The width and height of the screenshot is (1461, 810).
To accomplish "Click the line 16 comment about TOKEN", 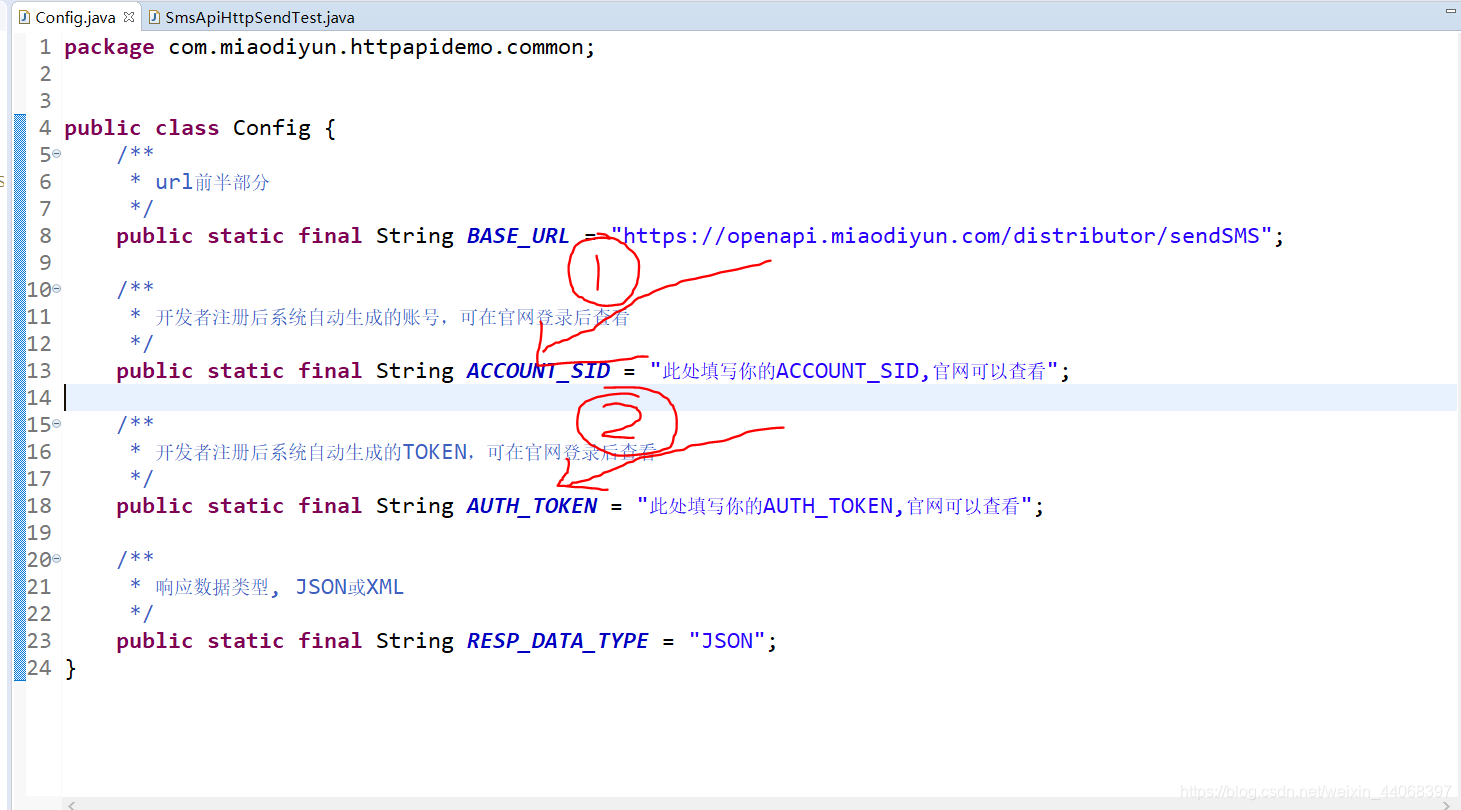I will coord(405,452).
